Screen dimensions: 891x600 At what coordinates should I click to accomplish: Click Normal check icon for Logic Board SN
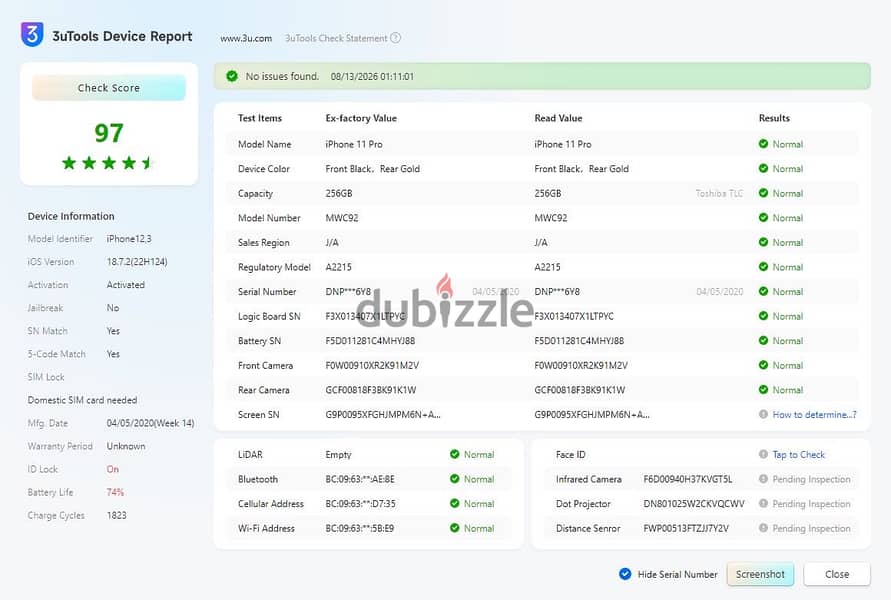tap(763, 316)
